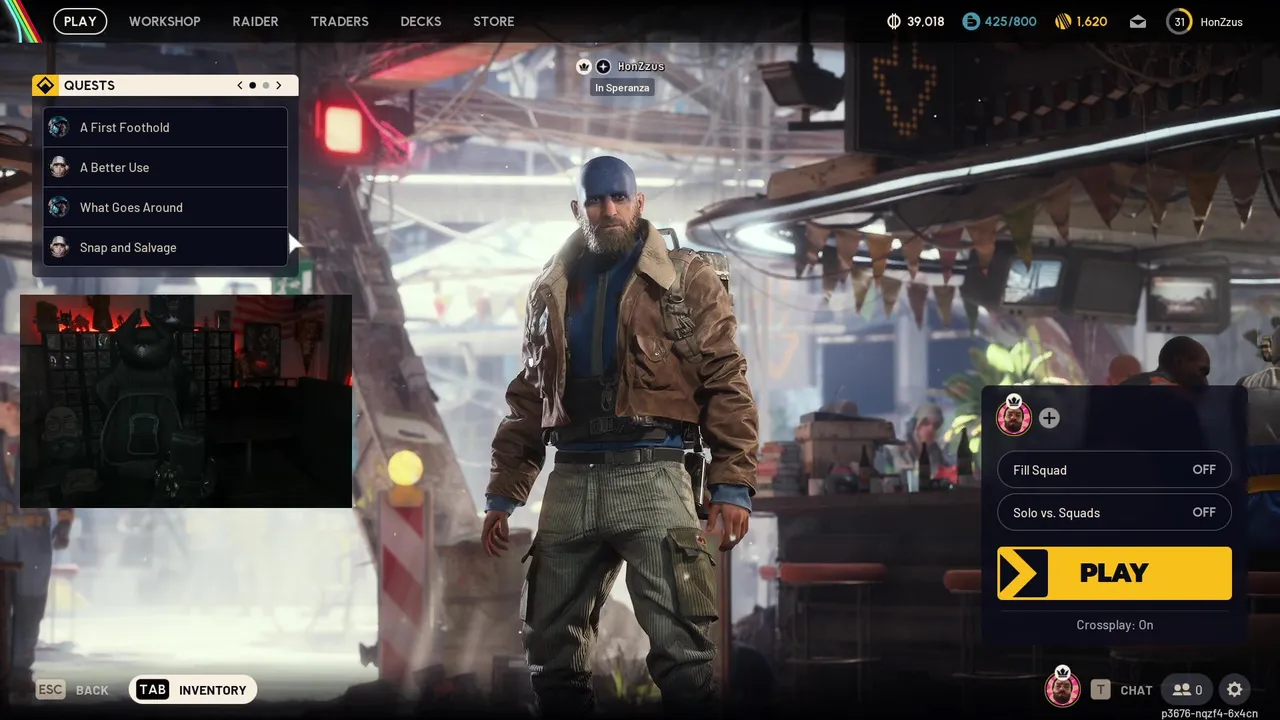Click the crown leader icon above character
1280x720 pixels.
click(584, 66)
